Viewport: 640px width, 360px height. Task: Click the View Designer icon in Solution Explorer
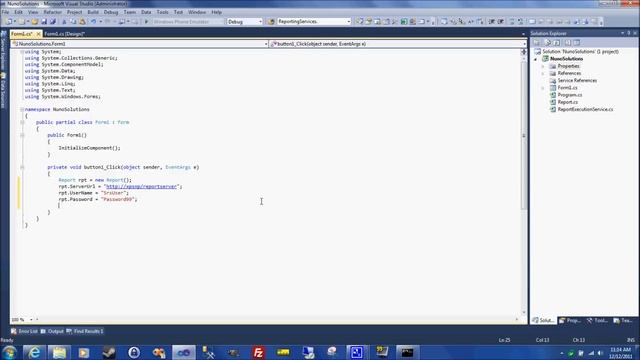point(577,42)
